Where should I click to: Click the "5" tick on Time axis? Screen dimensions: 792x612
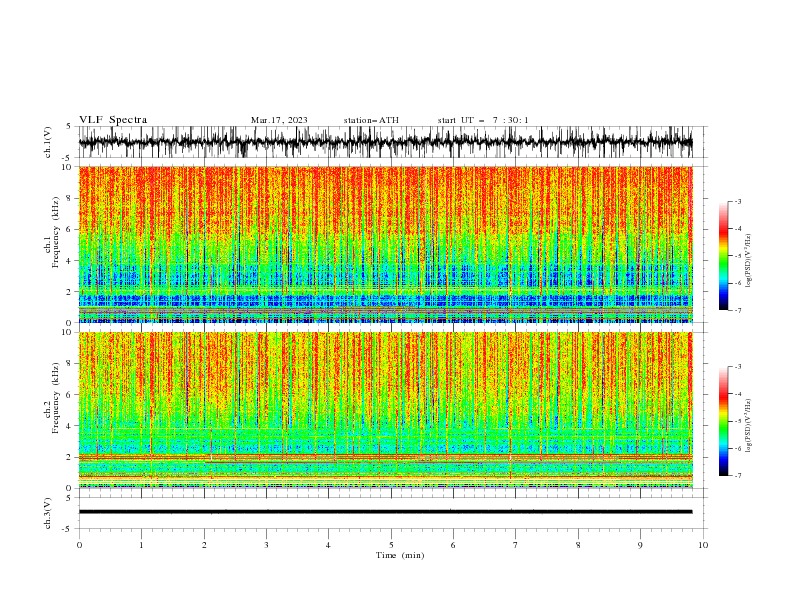(391, 545)
